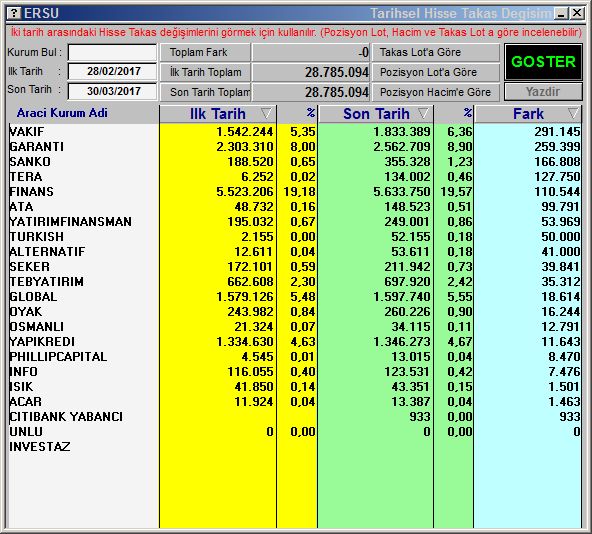This screenshot has width=592, height=534.
Task: Select the TEBYATIRIM row name
Action: (x=46, y=282)
